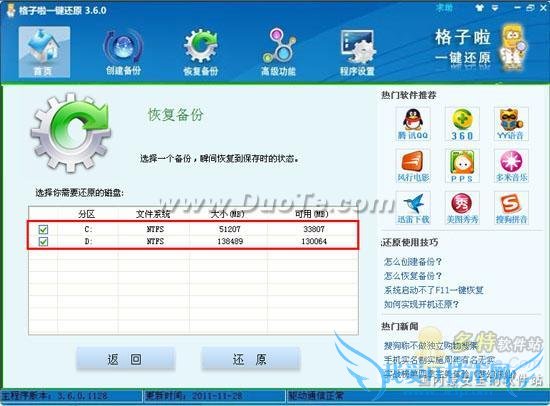Viewport: 550px width, 406px height.
Task: Click the 文件系统 column header
Action: (153, 214)
